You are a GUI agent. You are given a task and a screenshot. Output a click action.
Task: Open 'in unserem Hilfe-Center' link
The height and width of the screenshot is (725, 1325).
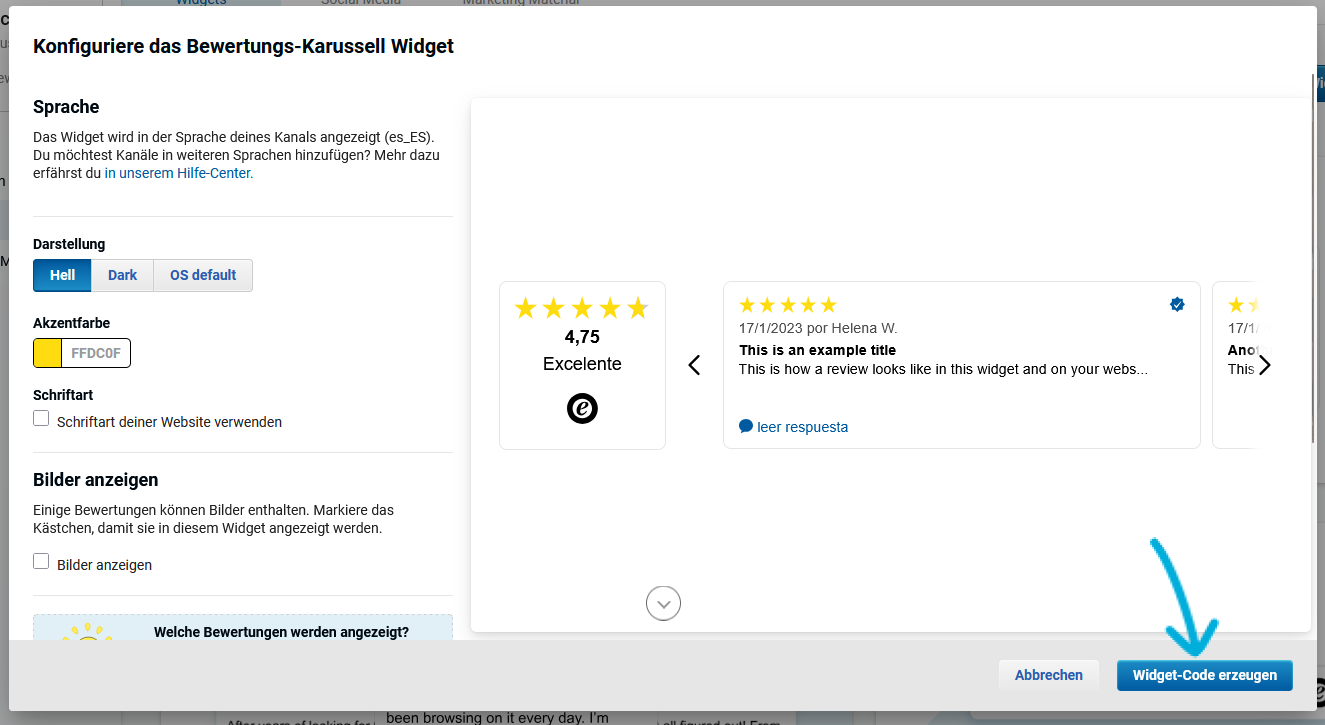179,173
